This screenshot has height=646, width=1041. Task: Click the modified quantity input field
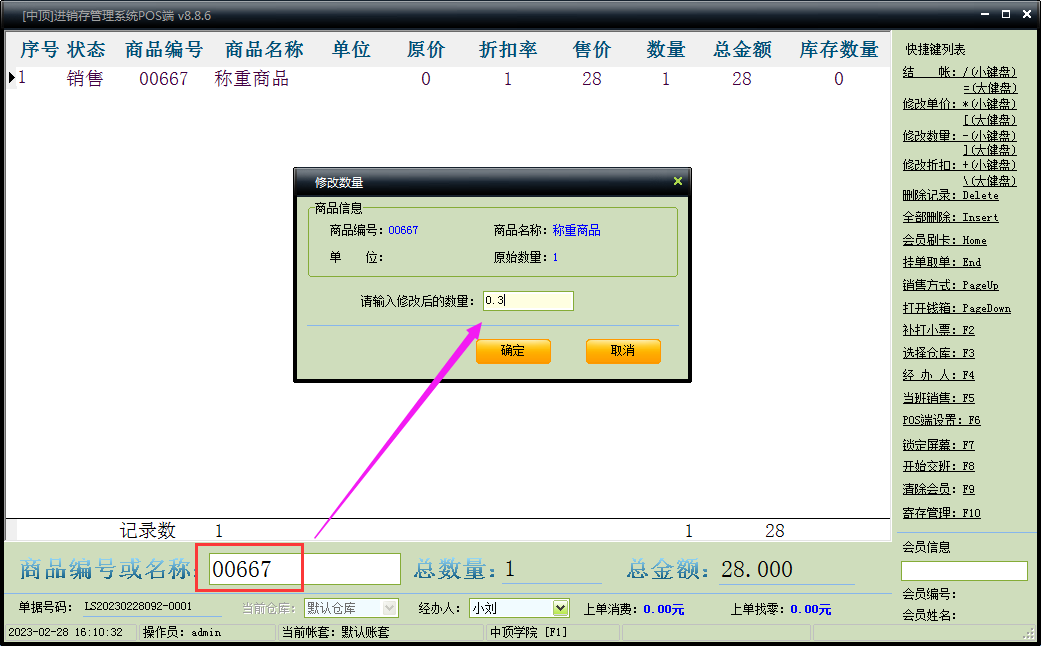(527, 300)
